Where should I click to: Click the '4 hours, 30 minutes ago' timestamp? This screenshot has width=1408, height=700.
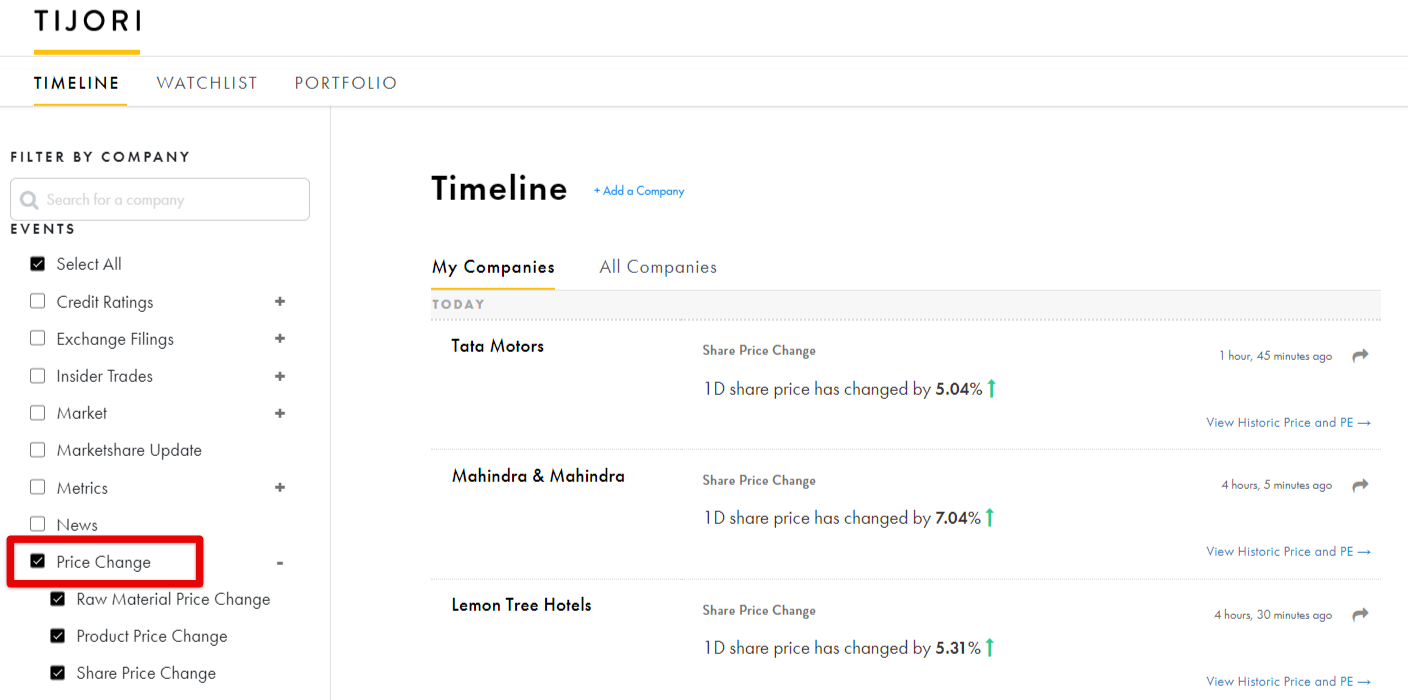click(1273, 615)
